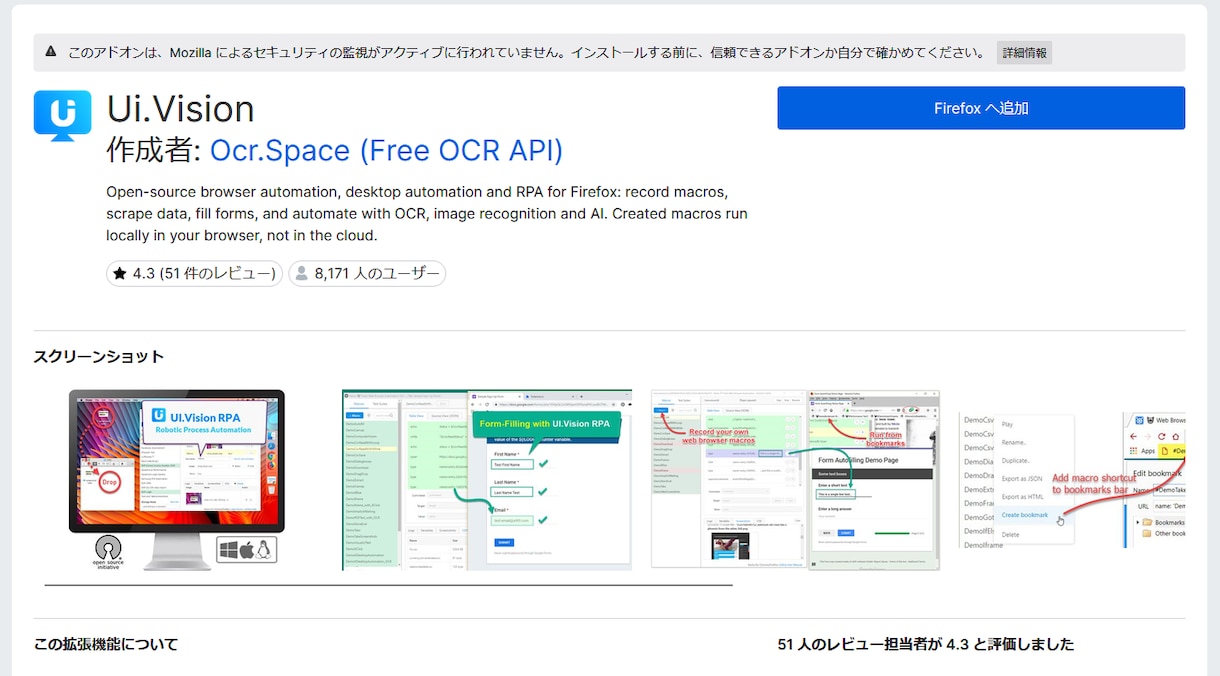The height and width of the screenshot is (676, 1220).
Task: Open the UI.Vision RPA monitor screenshot thumbnail
Action: click(177, 480)
